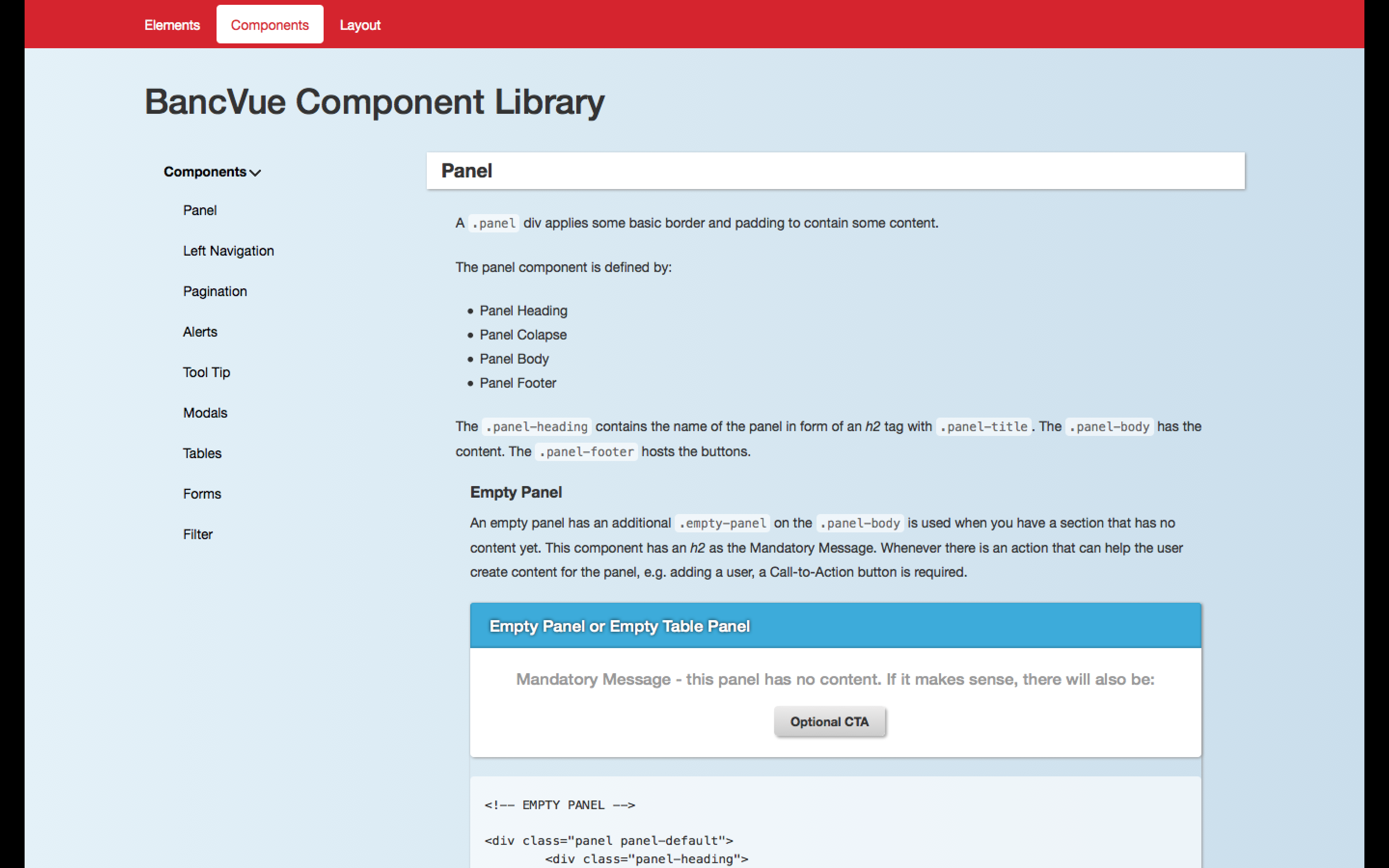1389x868 pixels.
Task: Click the Optional CTA button
Action: pos(830,721)
